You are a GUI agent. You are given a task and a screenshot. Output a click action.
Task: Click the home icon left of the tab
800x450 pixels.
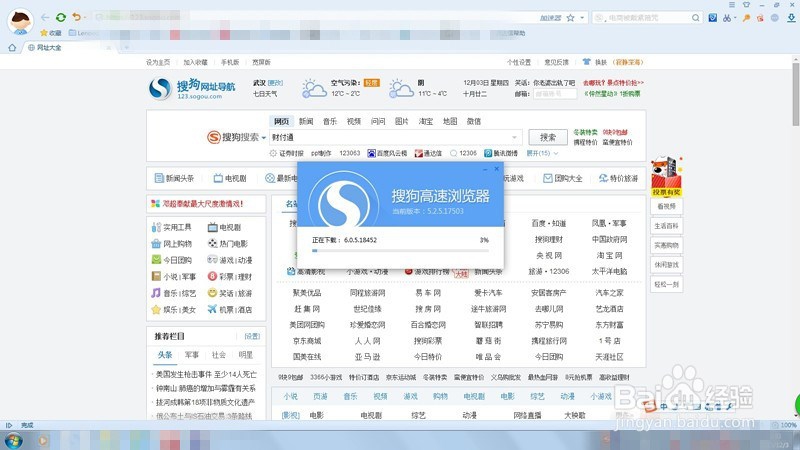tap(12, 47)
